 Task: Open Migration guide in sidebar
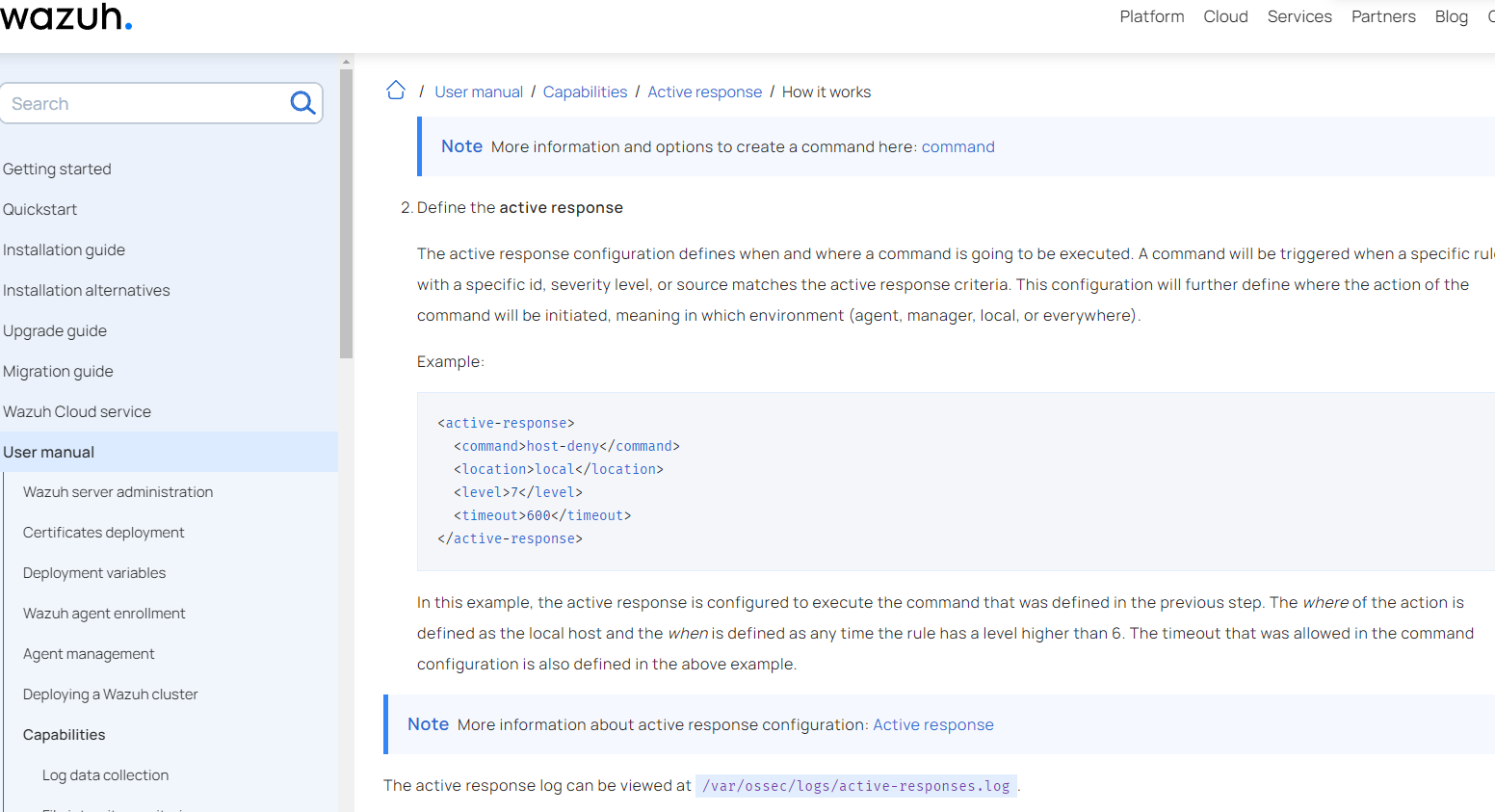point(58,371)
